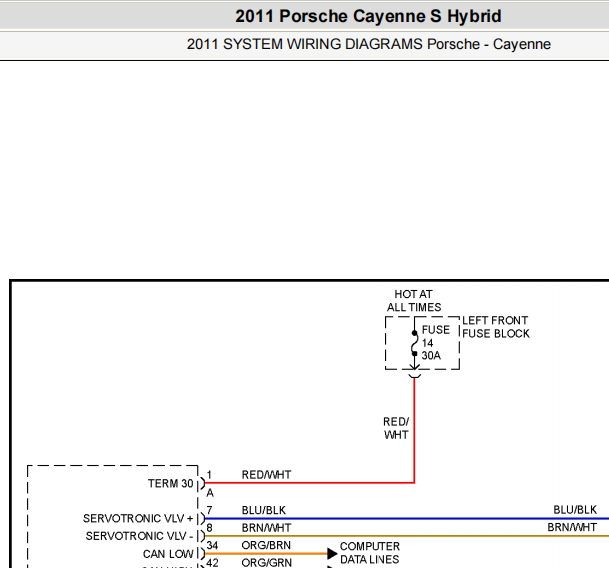Click the 'BRN/WHT' label at the right edge
609x568 pixels.
572,527
